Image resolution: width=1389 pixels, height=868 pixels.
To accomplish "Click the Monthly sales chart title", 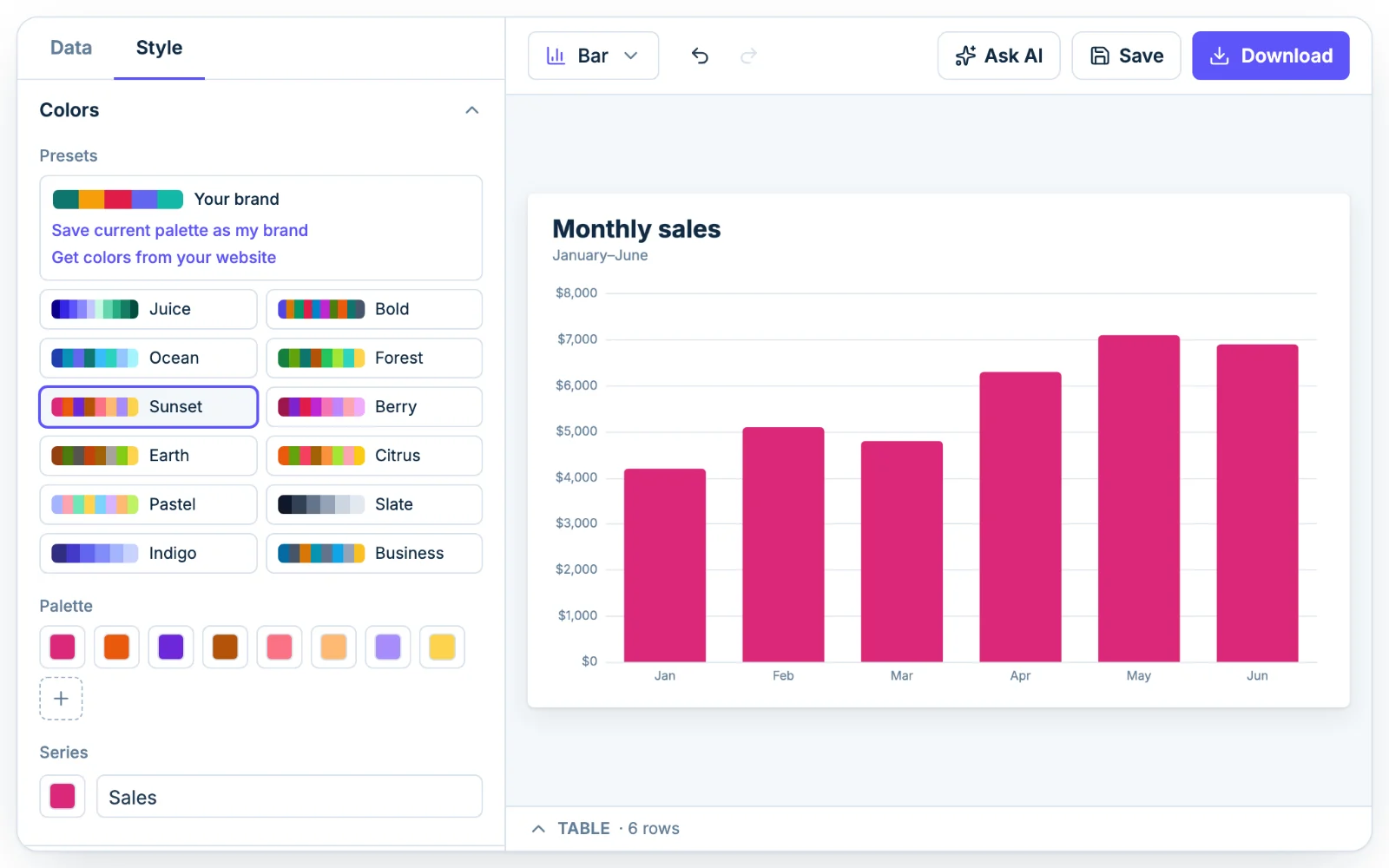I will [636, 229].
